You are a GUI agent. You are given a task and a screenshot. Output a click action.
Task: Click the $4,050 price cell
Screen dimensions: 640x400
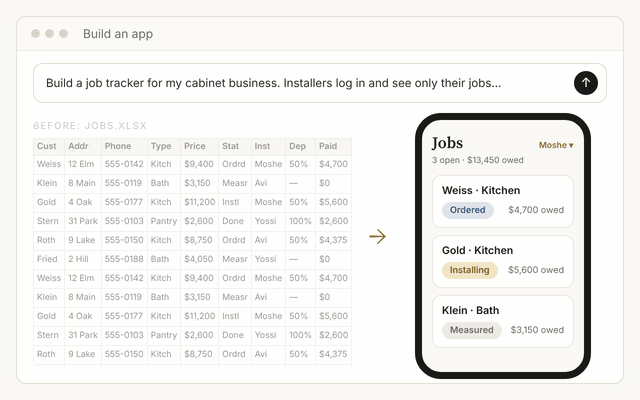[198, 259]
